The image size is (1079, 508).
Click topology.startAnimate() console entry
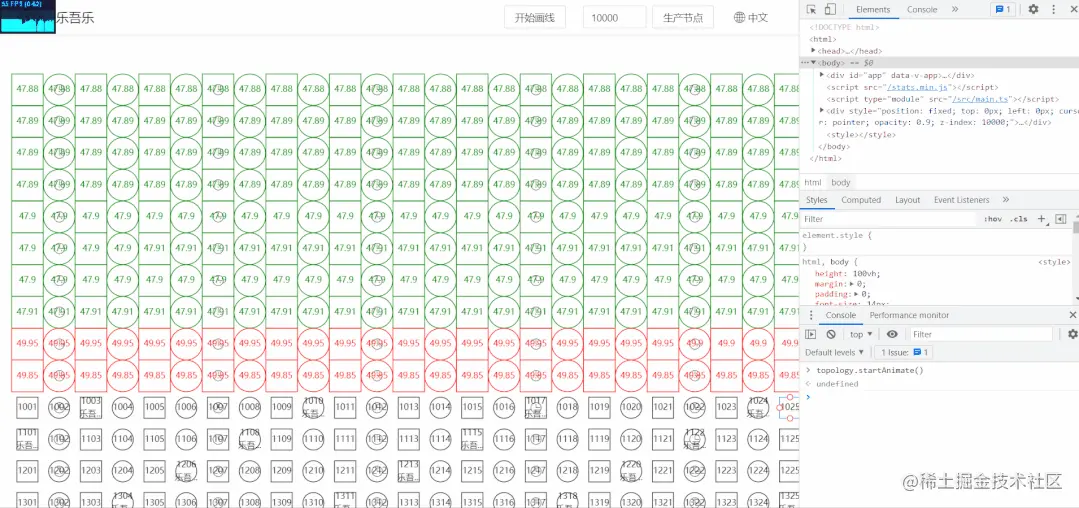[x=870, y=370]
